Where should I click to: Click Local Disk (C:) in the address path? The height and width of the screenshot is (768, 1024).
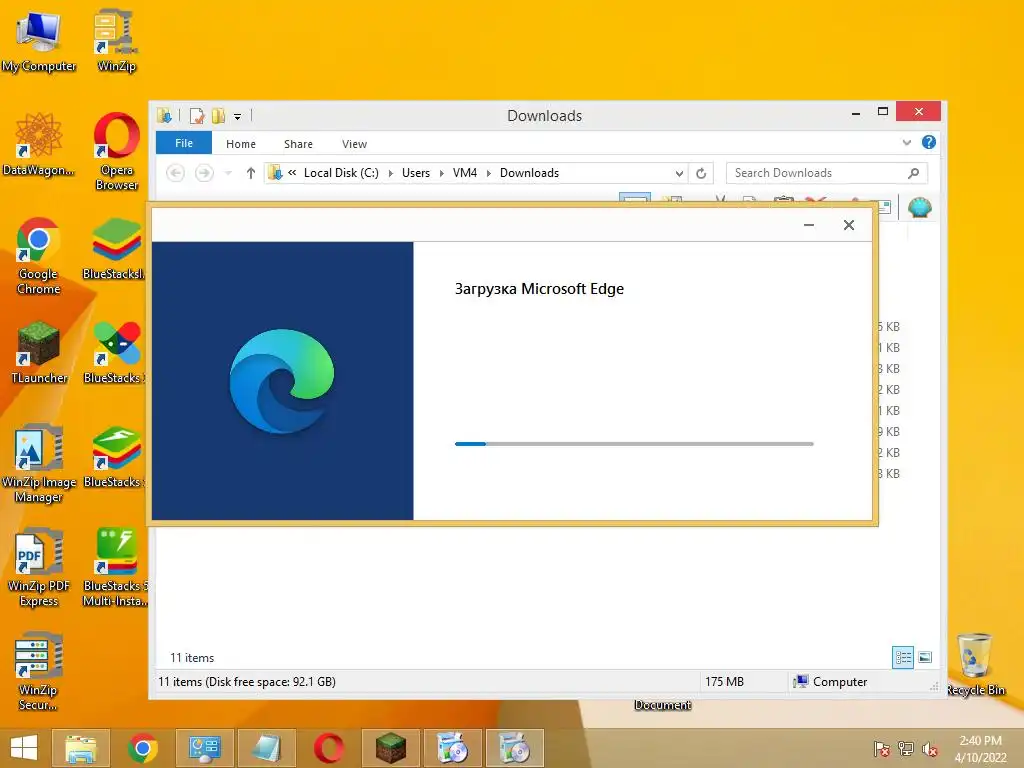[341, 173]
